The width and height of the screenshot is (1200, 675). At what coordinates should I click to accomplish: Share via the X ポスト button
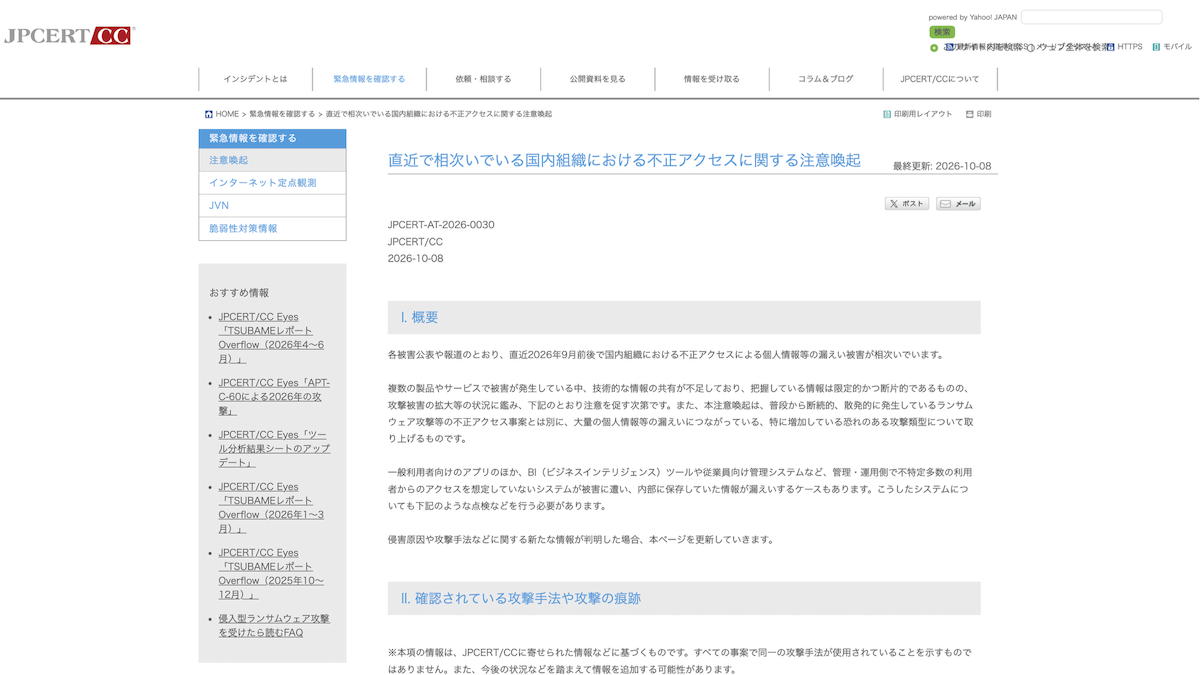[907, 204]
